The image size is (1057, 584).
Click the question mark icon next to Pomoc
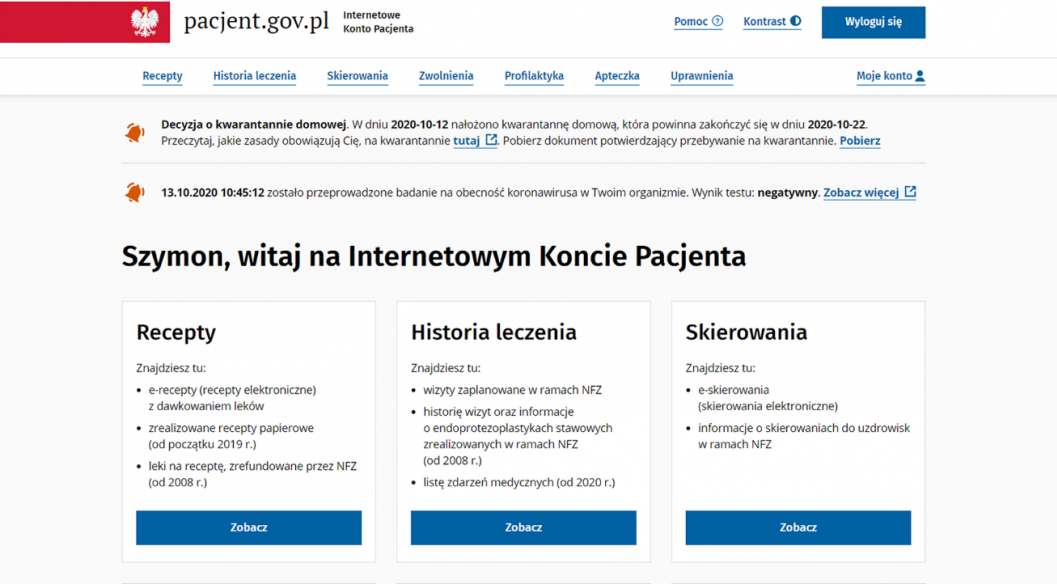717,21
